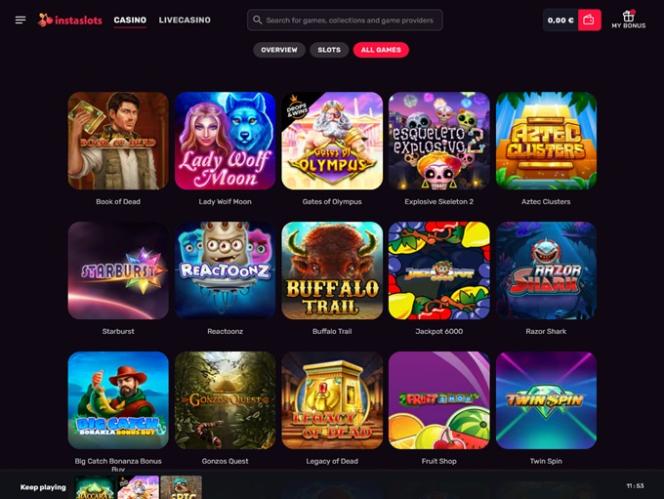Select the Slots filter button
The image size is (664, 499).
point(329,50)
